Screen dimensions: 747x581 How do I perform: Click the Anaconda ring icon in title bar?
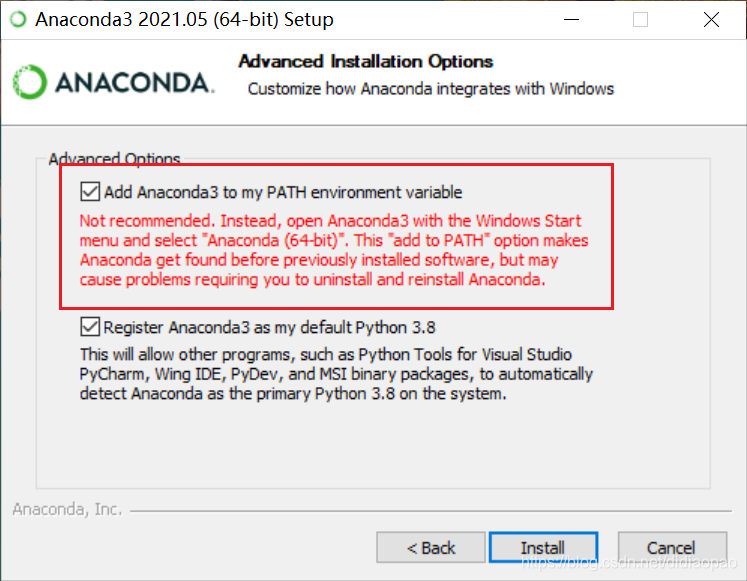[19, 19]
